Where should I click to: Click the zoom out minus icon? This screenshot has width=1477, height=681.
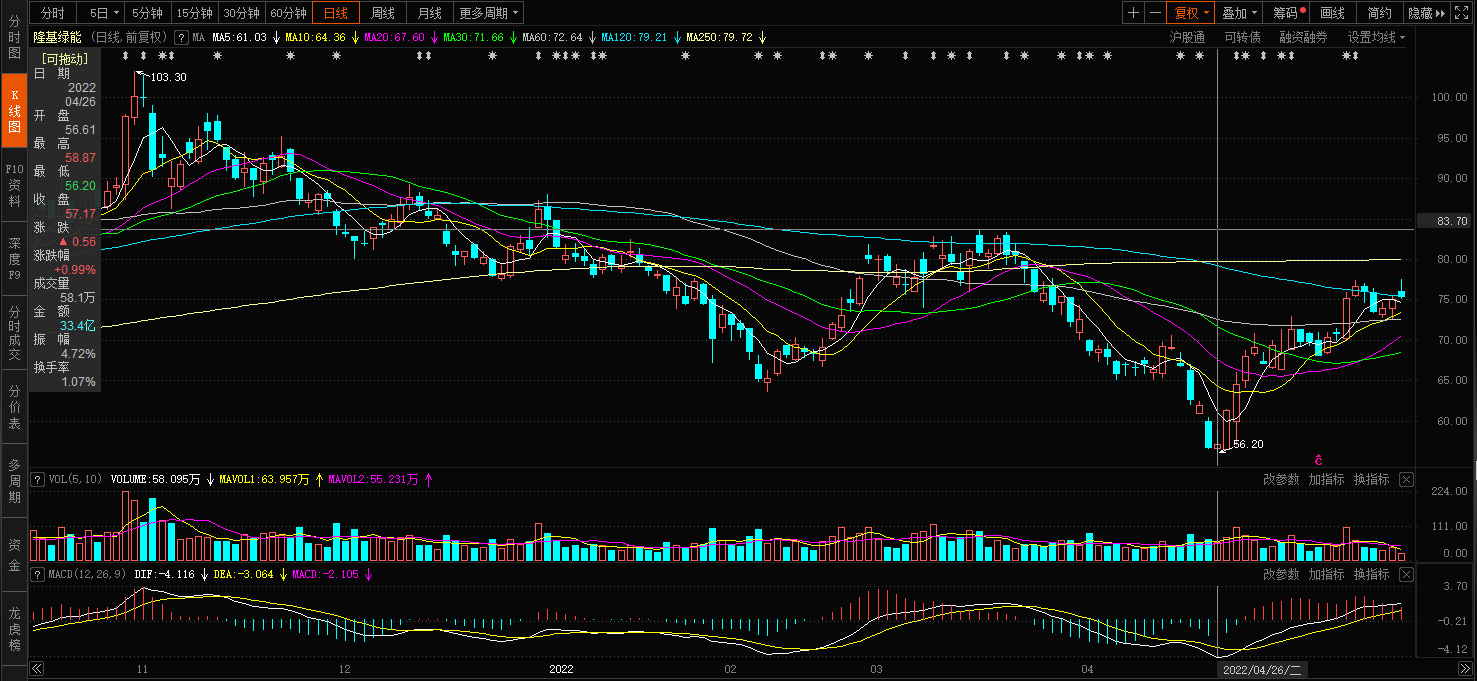[x=1155, y=13]
